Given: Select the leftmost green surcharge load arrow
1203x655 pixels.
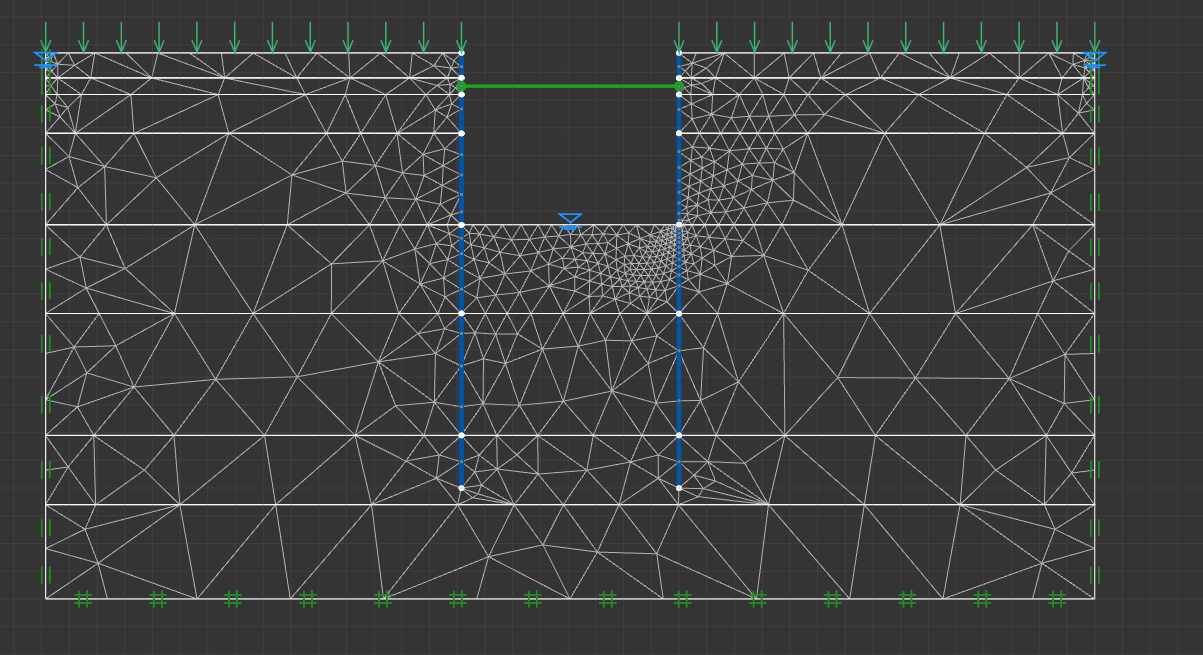Looking at the screenshot, I should [46, 37].
